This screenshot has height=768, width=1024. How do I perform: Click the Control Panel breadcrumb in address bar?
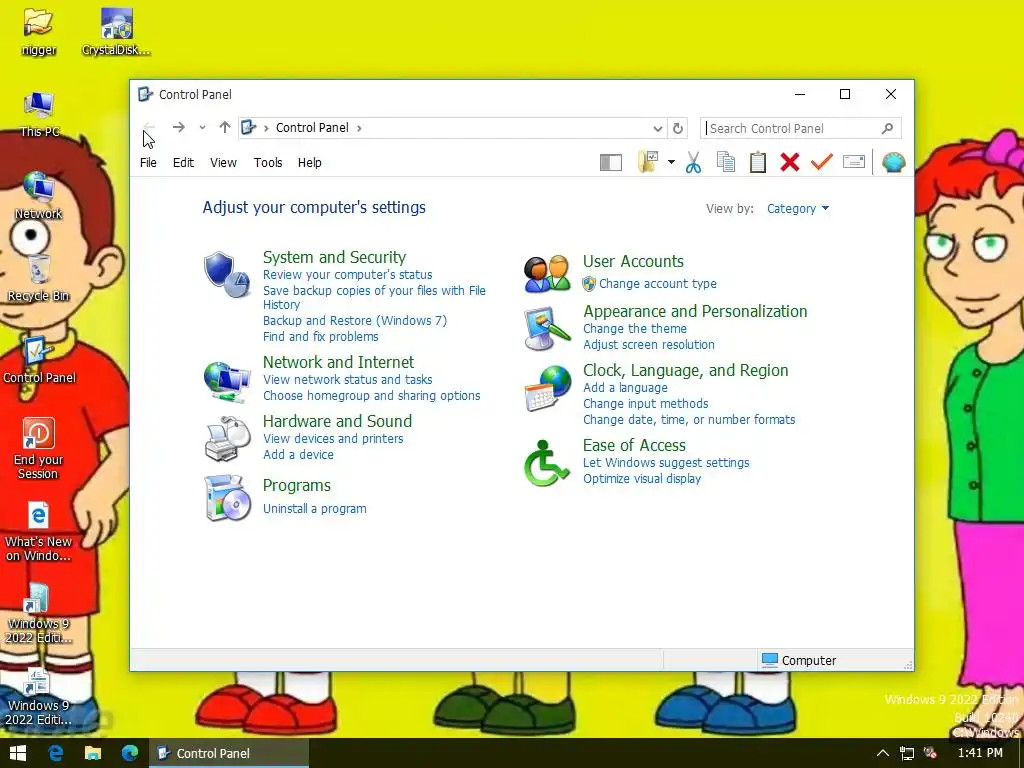312,128
